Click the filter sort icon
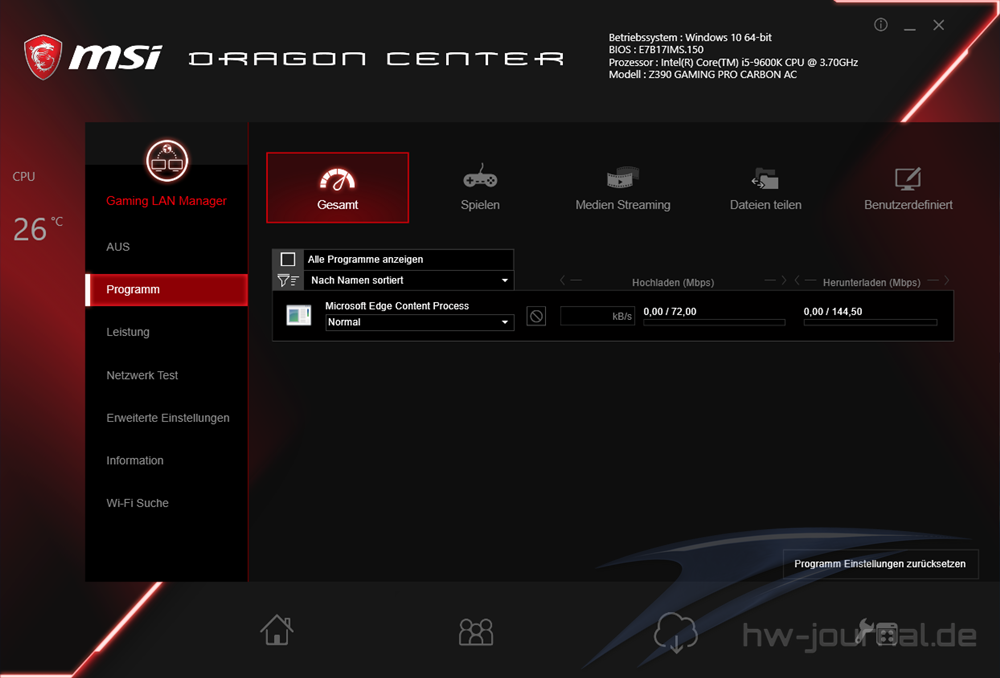Screen dimensions: 1000x678 [288, 280]
